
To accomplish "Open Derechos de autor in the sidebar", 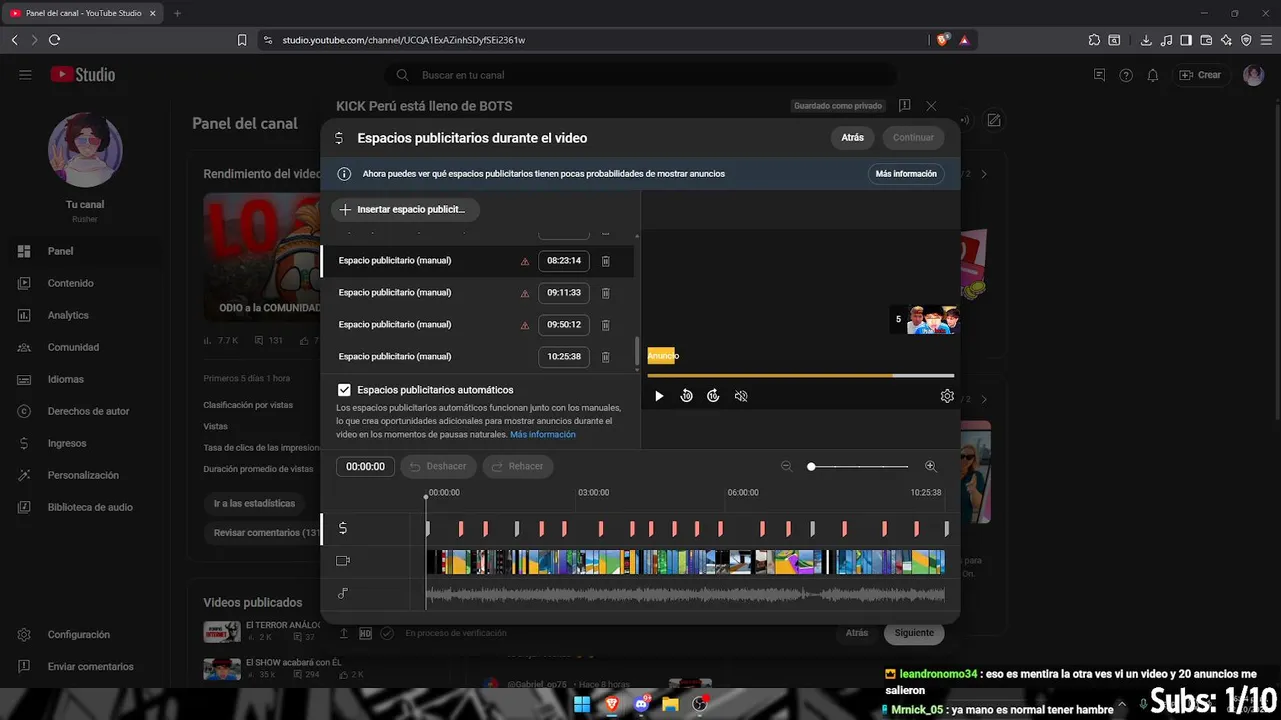I will pyautogui.click(x=88, y=411).
